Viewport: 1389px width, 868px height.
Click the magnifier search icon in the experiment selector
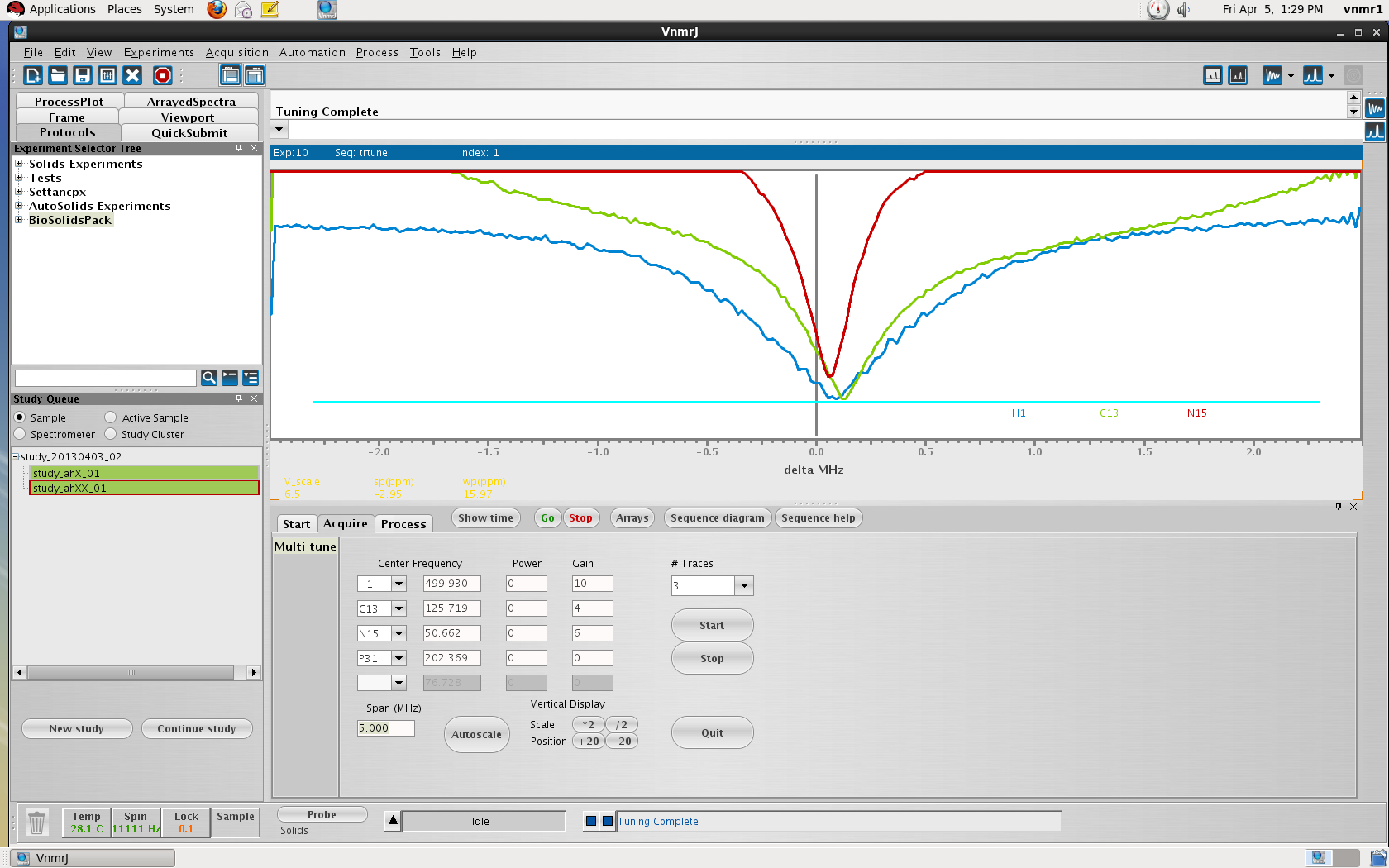coord(209,378)
